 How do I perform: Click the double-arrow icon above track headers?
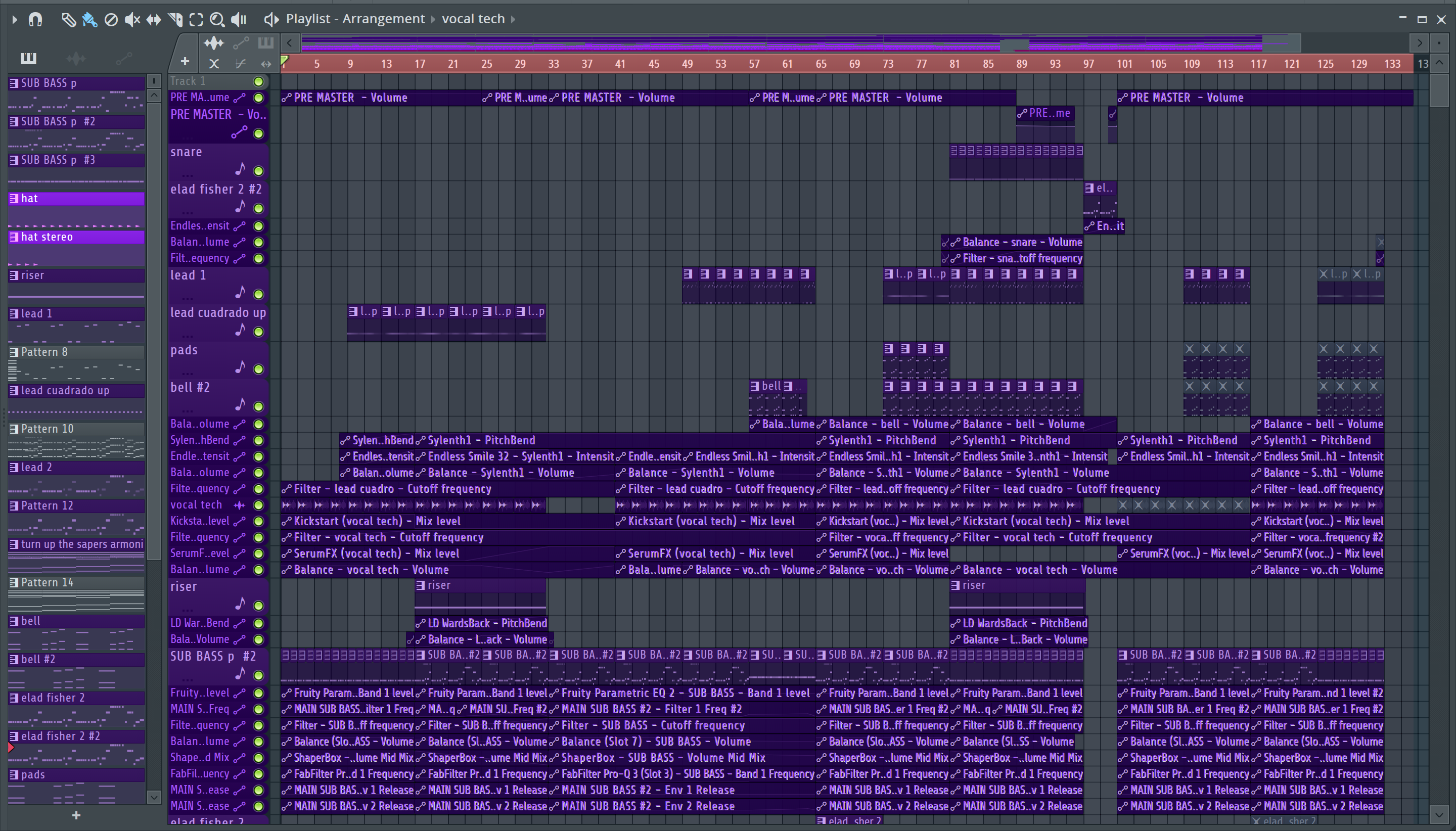tap(266, 63)
